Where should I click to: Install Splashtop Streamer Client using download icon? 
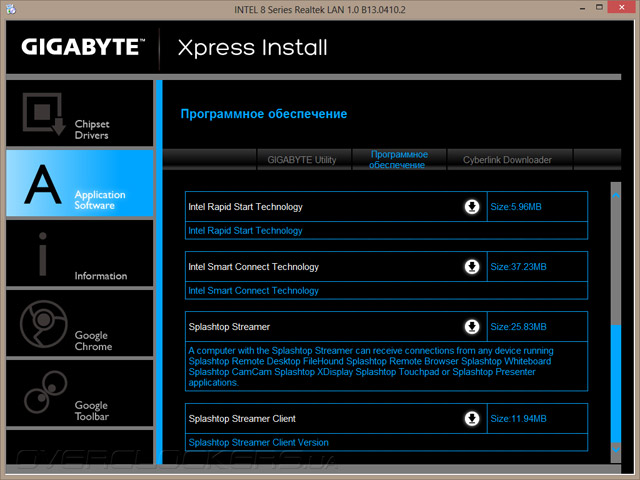click(x=472, y=418)
